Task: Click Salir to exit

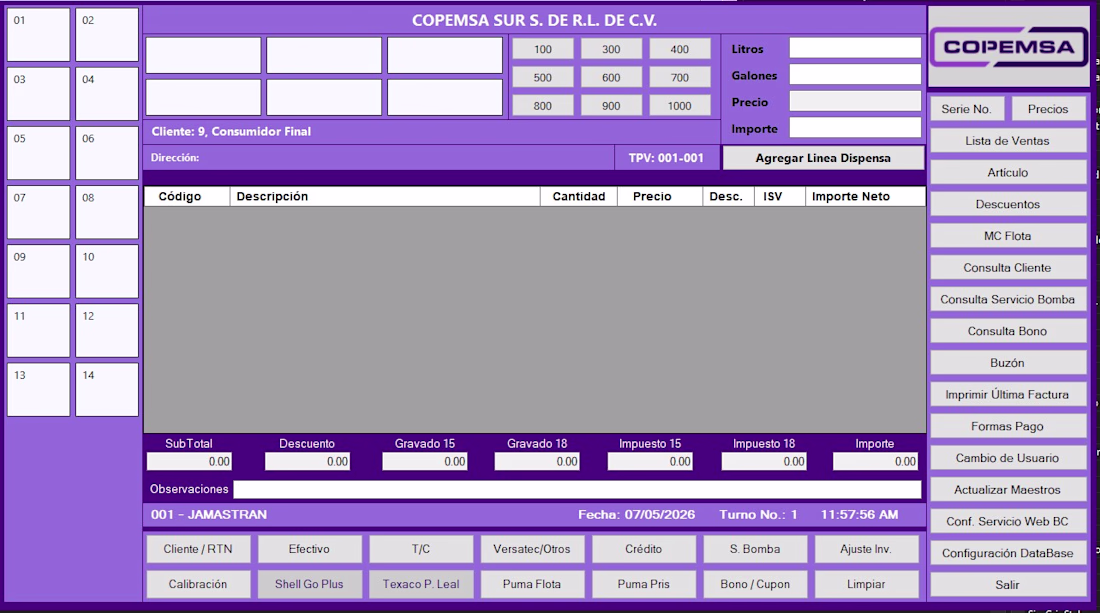Action: click(1007, 585)
